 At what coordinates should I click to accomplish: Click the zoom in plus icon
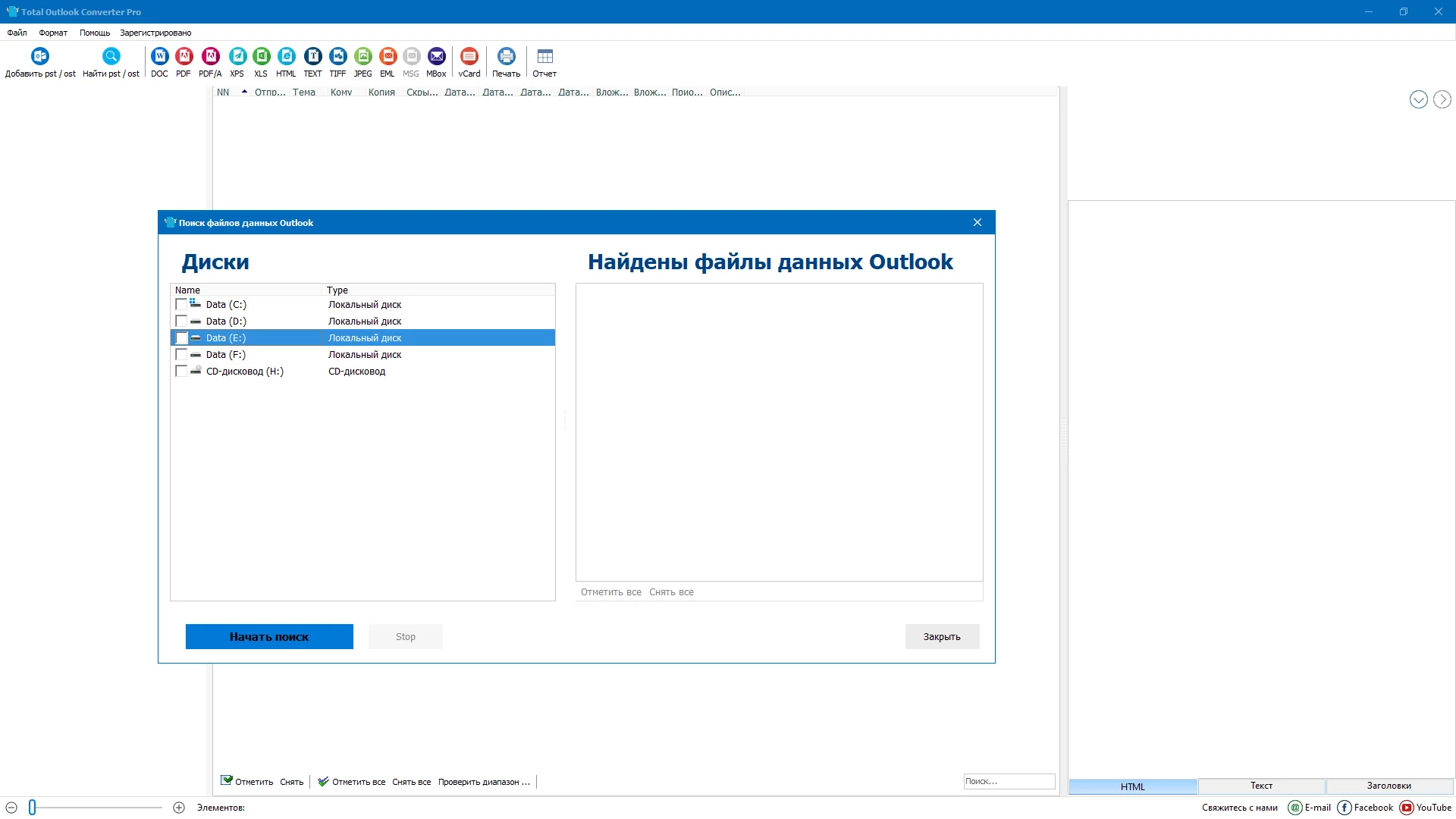pos(179,808)
